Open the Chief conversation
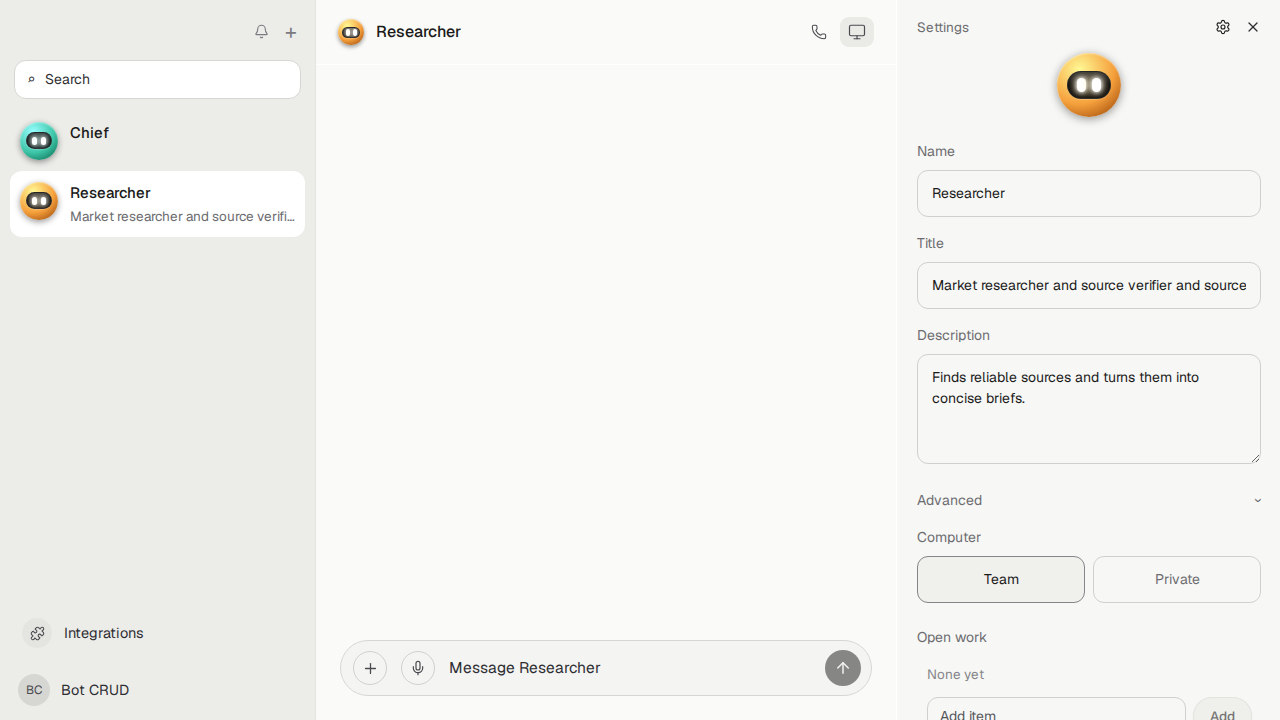1280x720 pixels. pyautogui.click(x=158, y=141)
